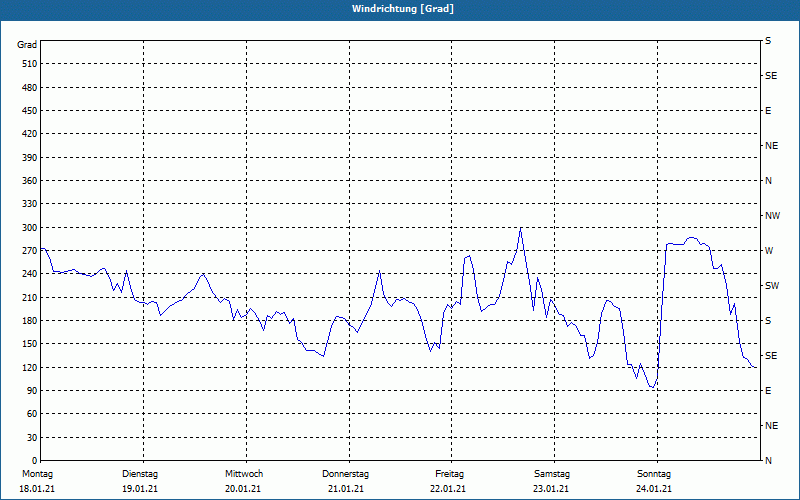
Task: Select the N compass label at the 0 baseline
Action: [x=768, y=461]
